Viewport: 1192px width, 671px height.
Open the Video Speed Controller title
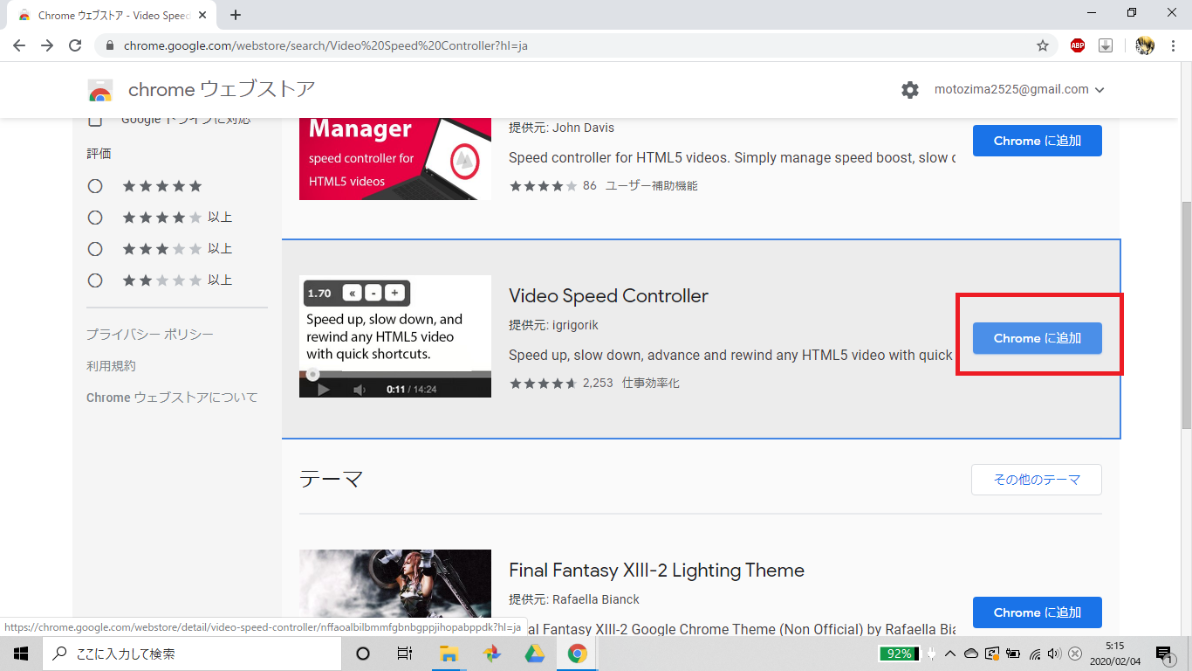coord(608,296)
